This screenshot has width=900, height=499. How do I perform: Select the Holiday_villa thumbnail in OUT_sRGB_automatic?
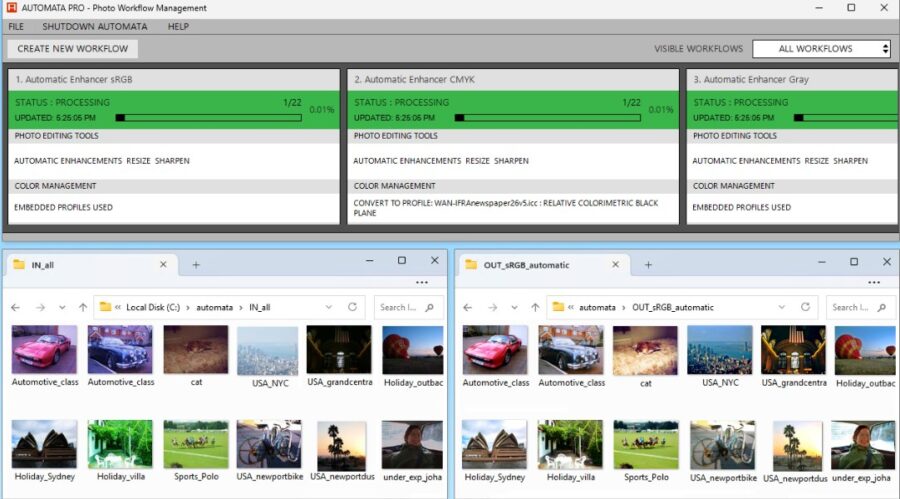coord(570,444)
